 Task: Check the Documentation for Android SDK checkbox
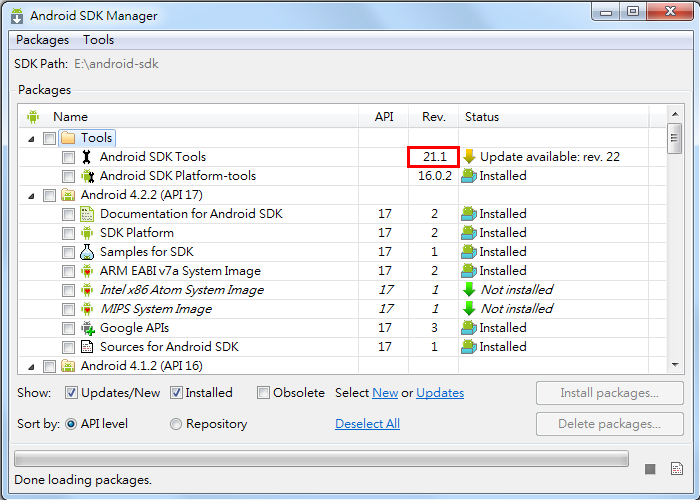[x=68, y=214]
